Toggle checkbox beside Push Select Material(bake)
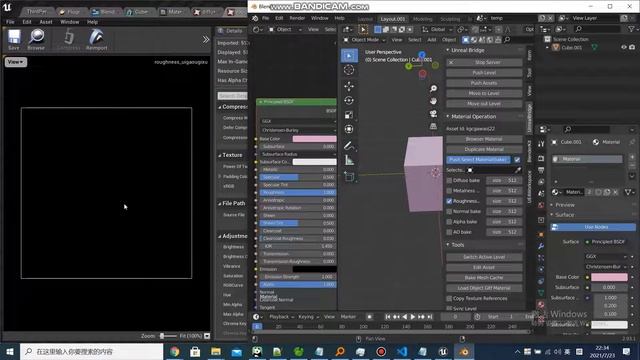 [x=517, y=160]
